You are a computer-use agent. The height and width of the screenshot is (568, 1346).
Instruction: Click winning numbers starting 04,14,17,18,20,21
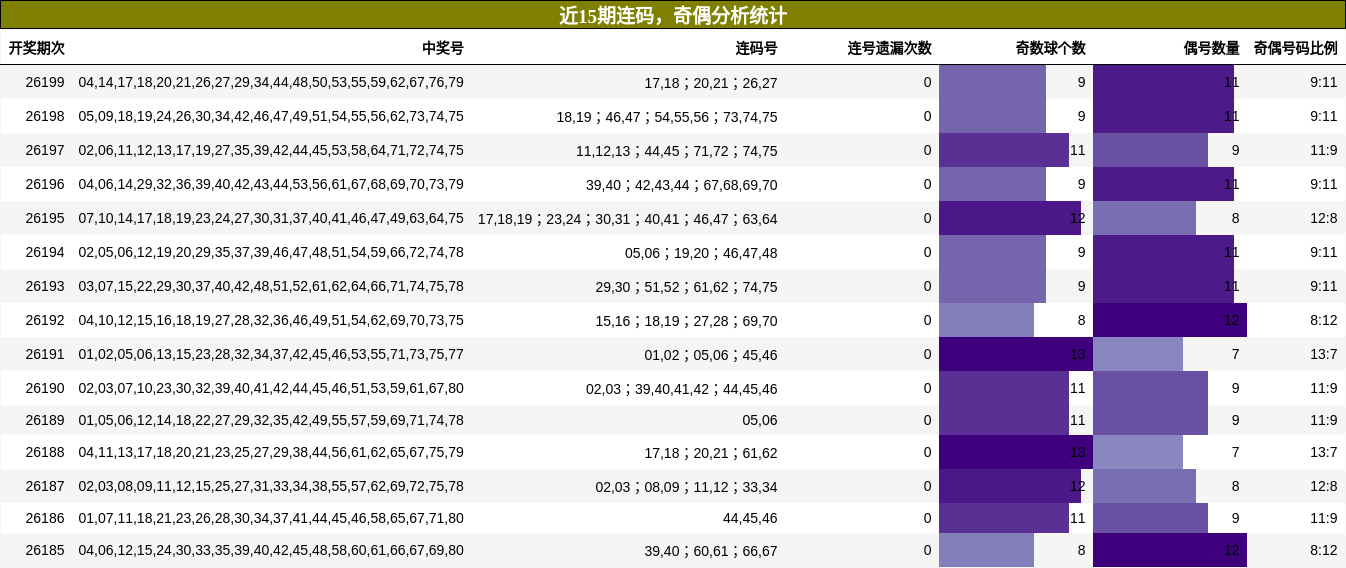click(x=271, y=82)
